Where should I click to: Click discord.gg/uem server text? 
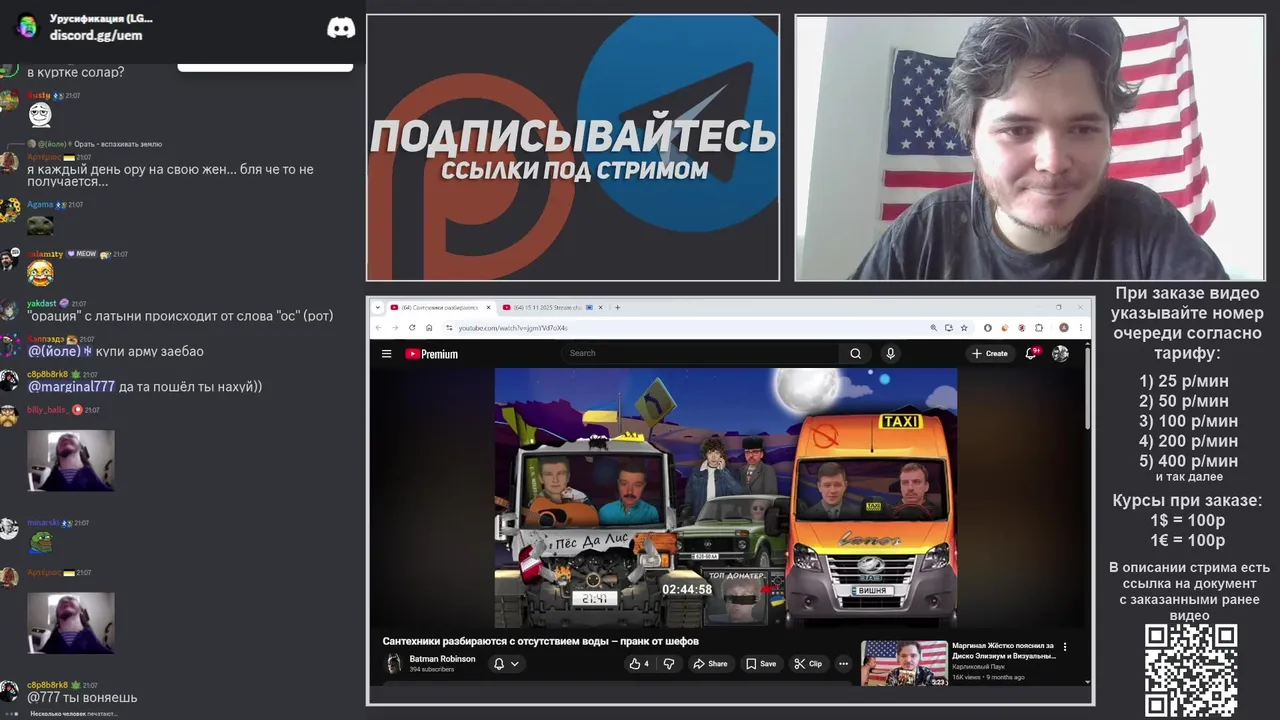coord(96,35)
